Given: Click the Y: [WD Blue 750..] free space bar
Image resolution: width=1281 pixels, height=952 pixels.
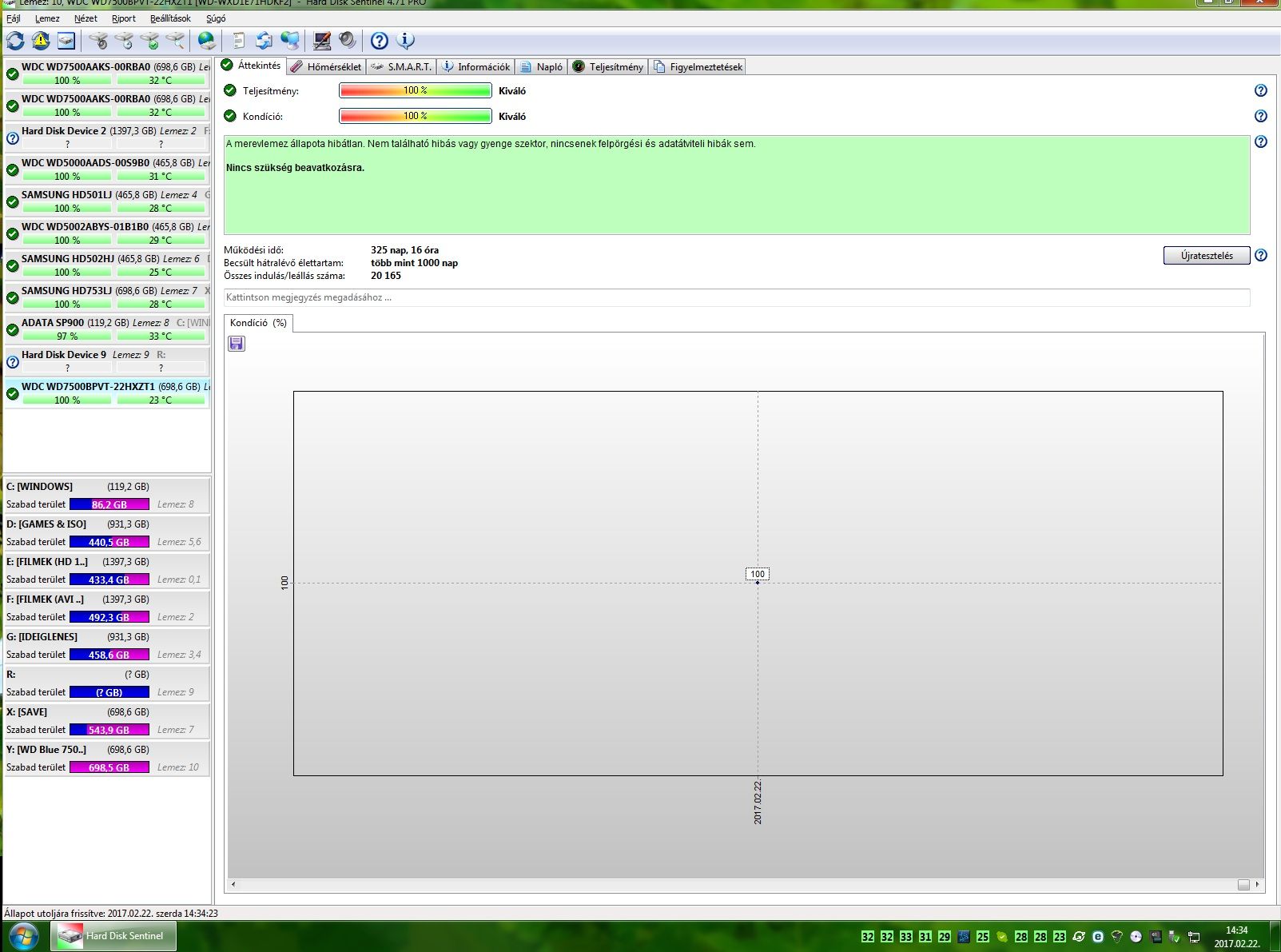Looking at the screenshot, I should pyautogui.click(x=109, y=767).
